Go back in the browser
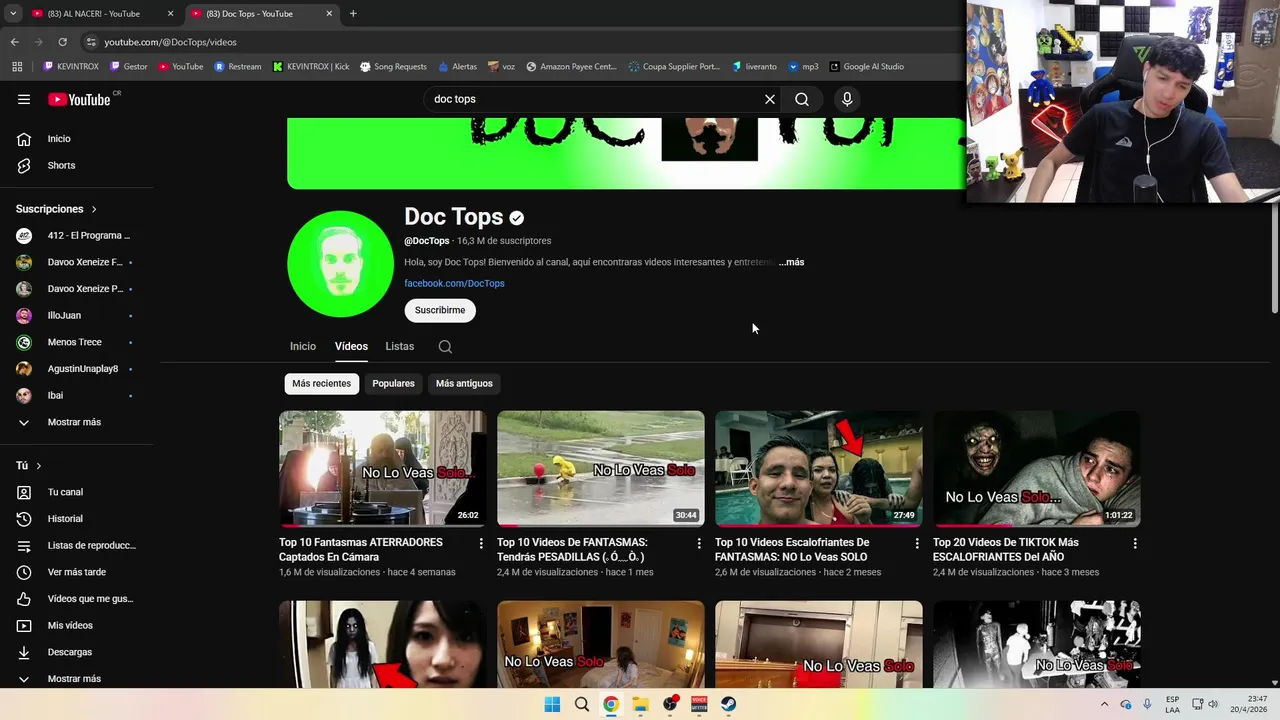 (x=14, y=42)
